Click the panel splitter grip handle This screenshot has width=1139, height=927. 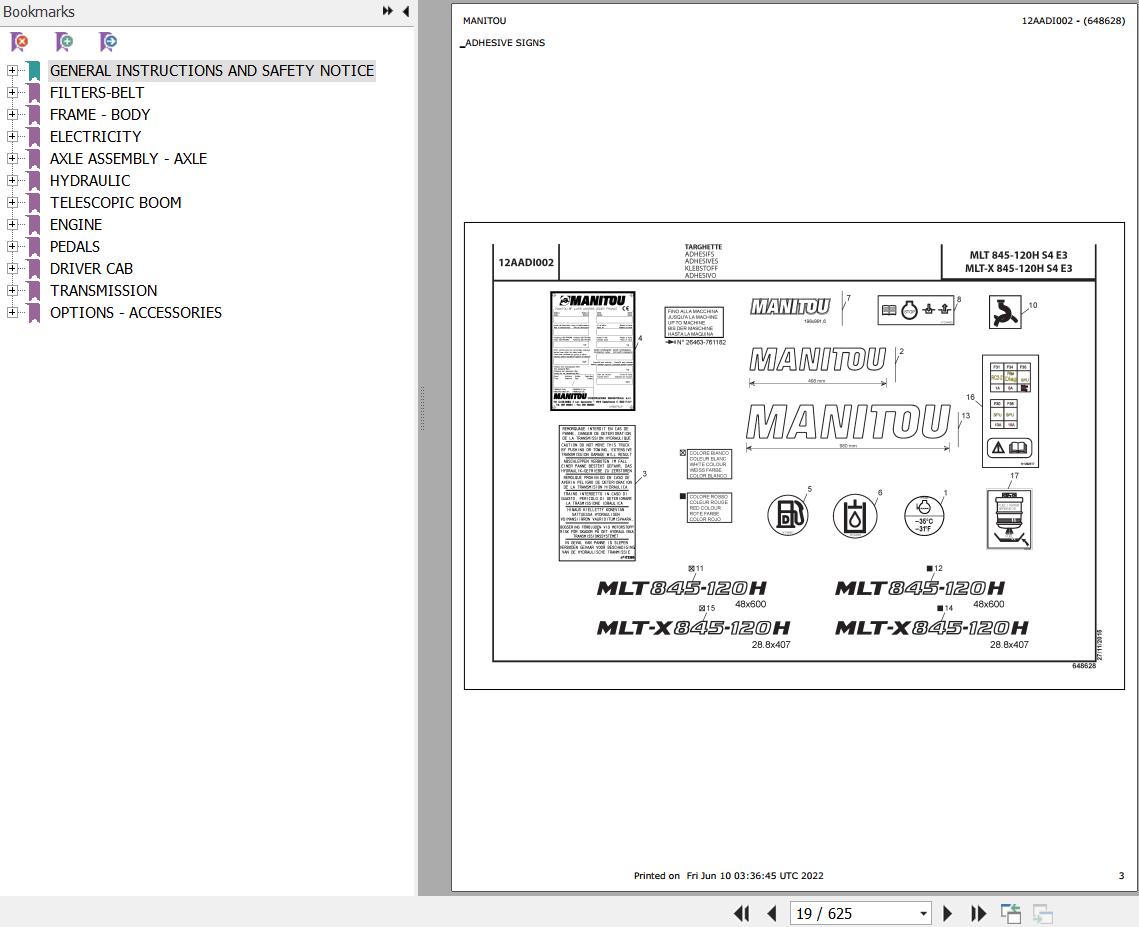point(422,408)
